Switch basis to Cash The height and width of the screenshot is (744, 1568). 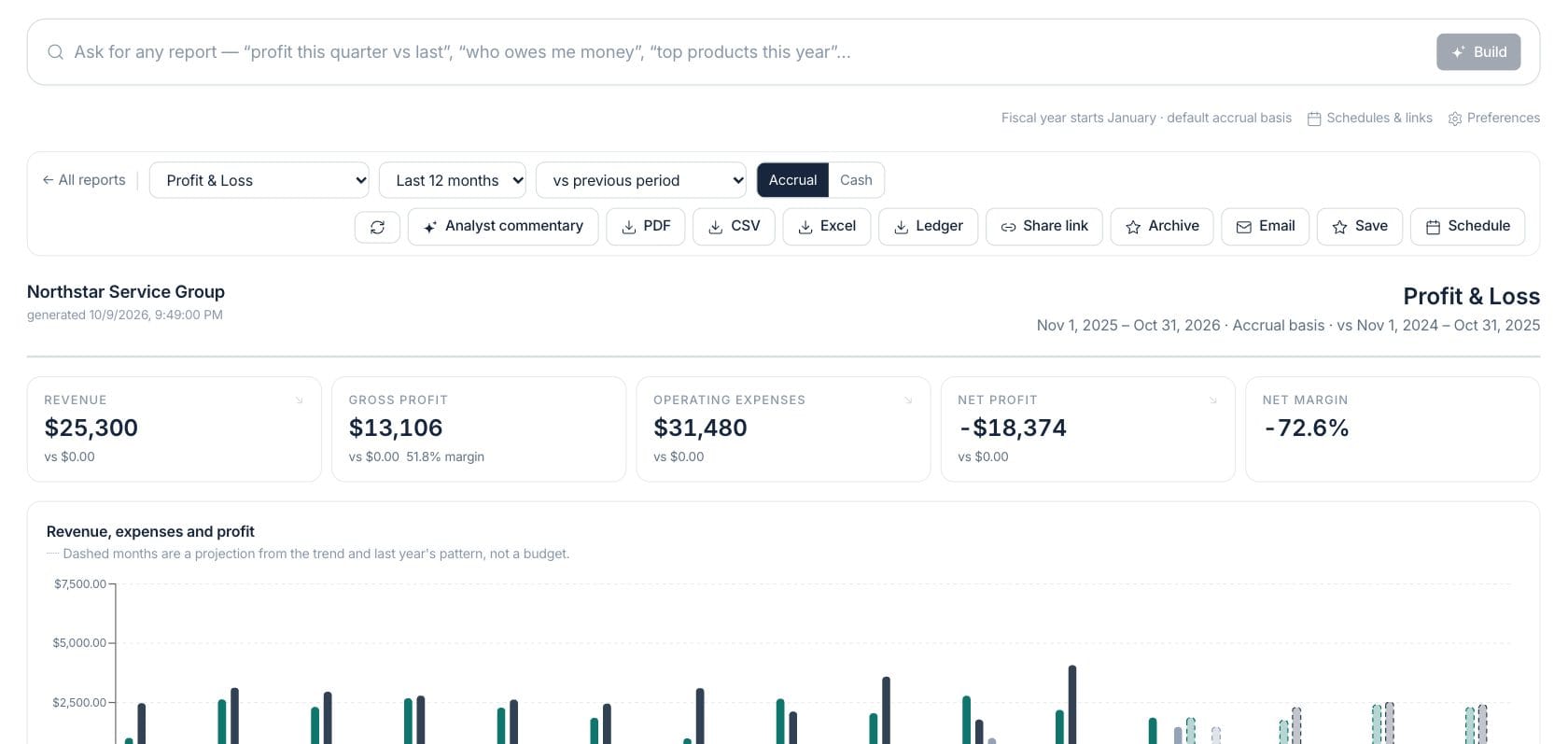tap(856, 180)
